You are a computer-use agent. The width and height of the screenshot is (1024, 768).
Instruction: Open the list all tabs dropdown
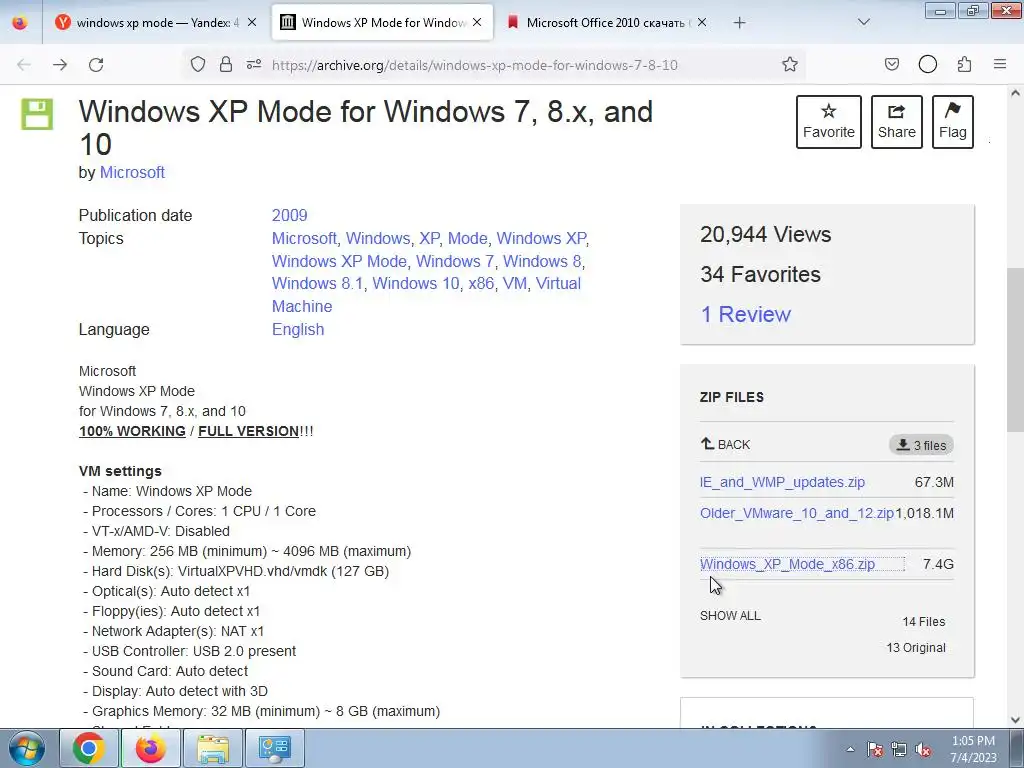[x=863, y=22]
